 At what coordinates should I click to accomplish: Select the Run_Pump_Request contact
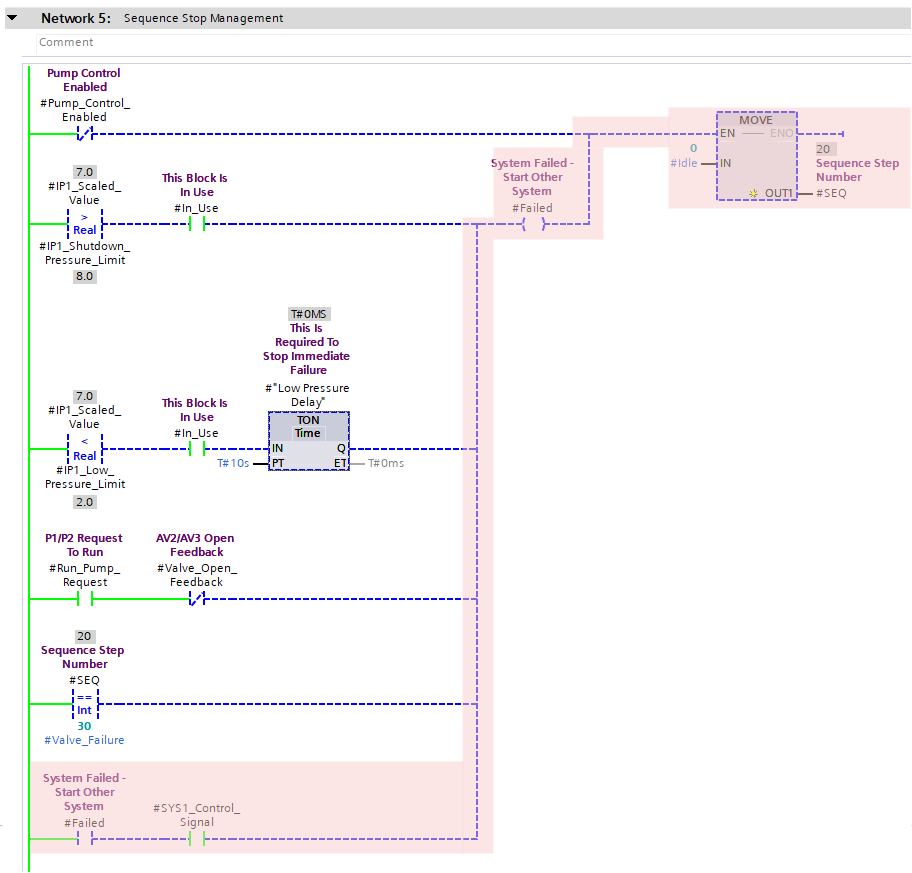point(85,599)
